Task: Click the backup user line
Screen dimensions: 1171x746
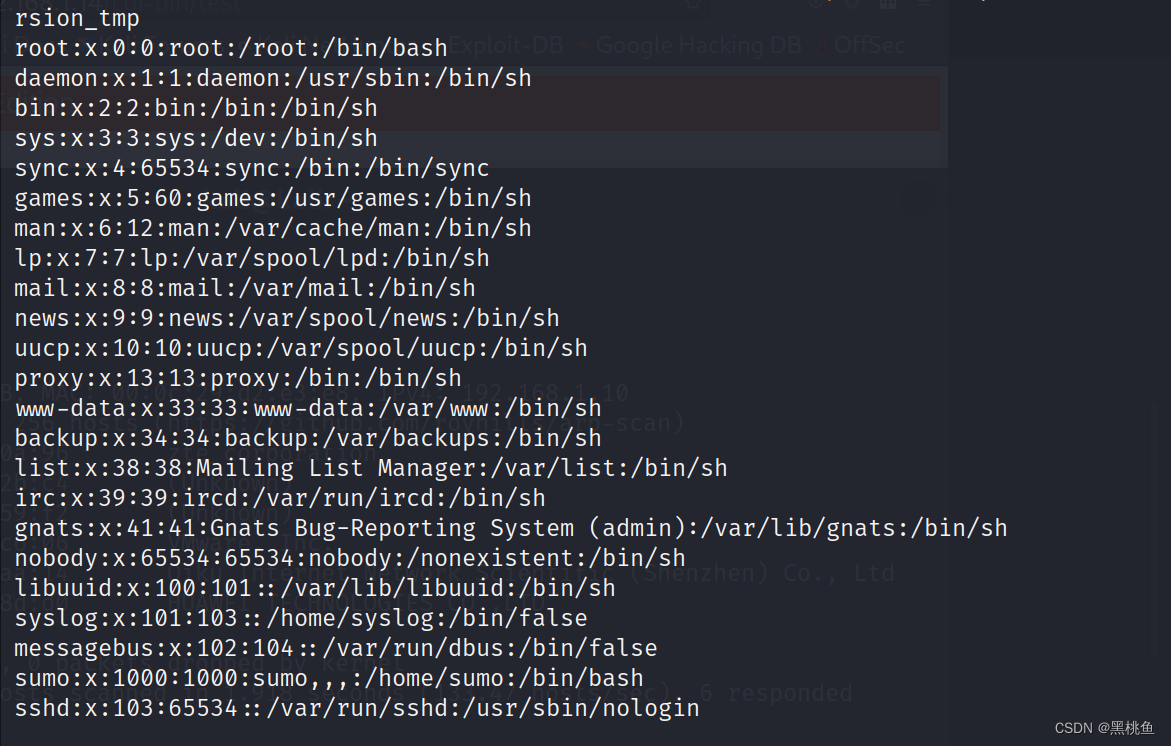Action: pyautogui.click(x=308, y=438)
